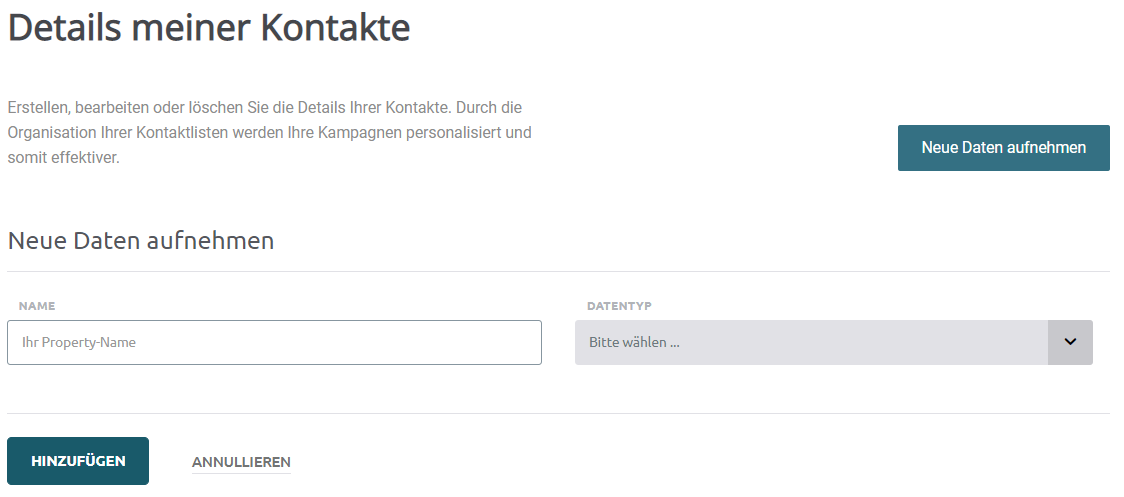This screenshot has width=1124, height=497.
Task: Click the 'Details meiner Kontakte' page heading
Action: tap(209, 27)
